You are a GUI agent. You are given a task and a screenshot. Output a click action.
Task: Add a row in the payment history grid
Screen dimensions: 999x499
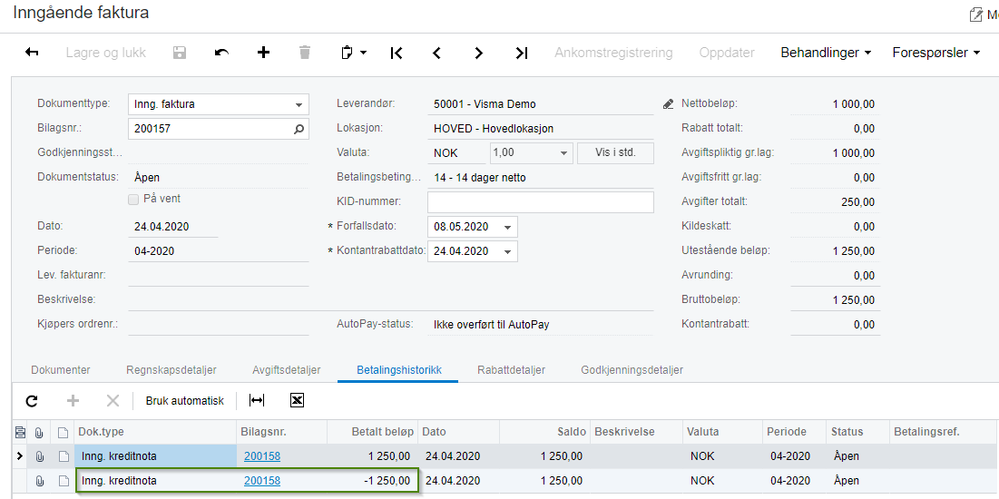tap(73, 401)
